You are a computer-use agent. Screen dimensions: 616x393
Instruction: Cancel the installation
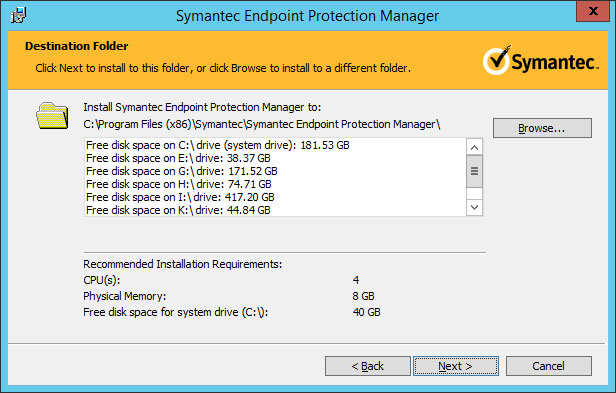click(x=548, y=366)
